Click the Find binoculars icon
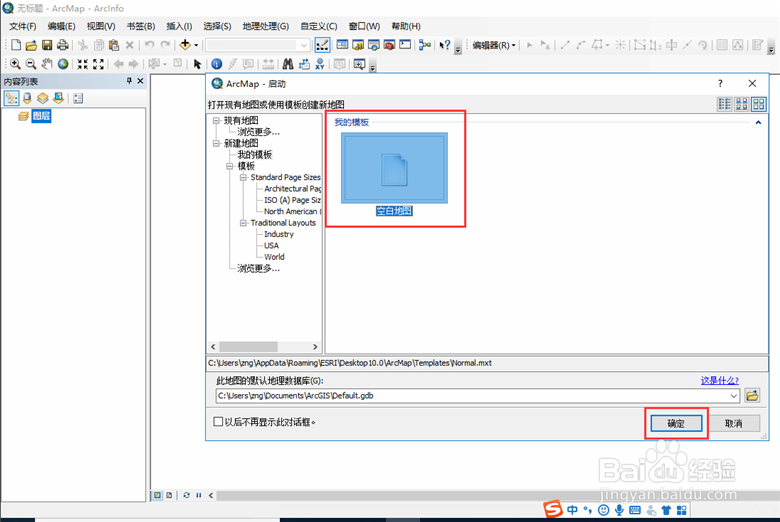The height and width of the screenshot is (522, 780). click(x=288, y=64)
